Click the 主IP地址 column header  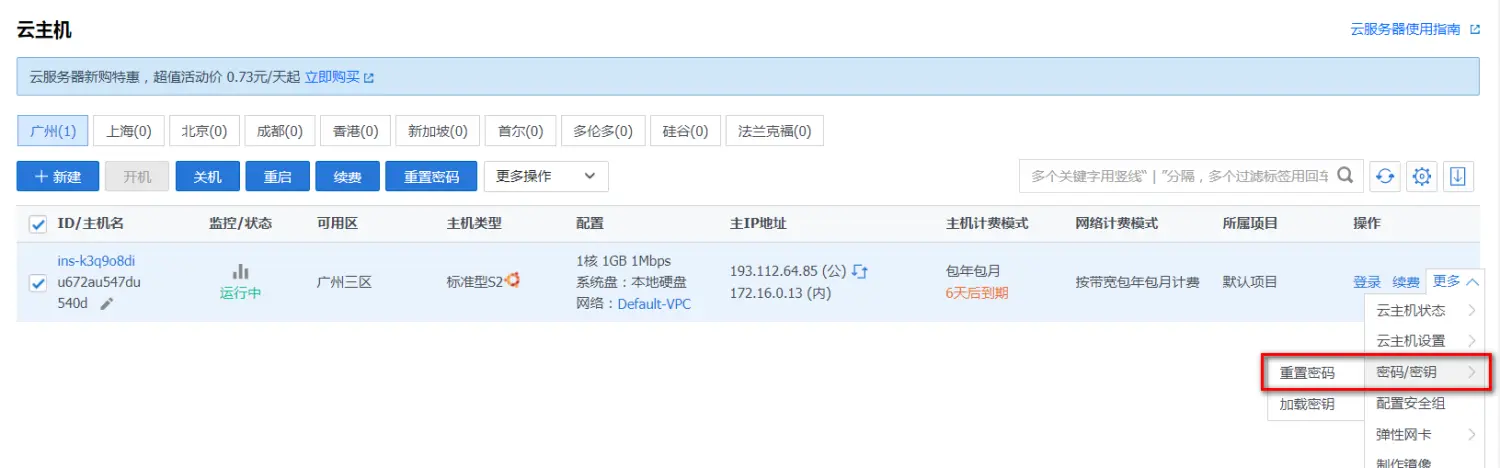[758, 223]
